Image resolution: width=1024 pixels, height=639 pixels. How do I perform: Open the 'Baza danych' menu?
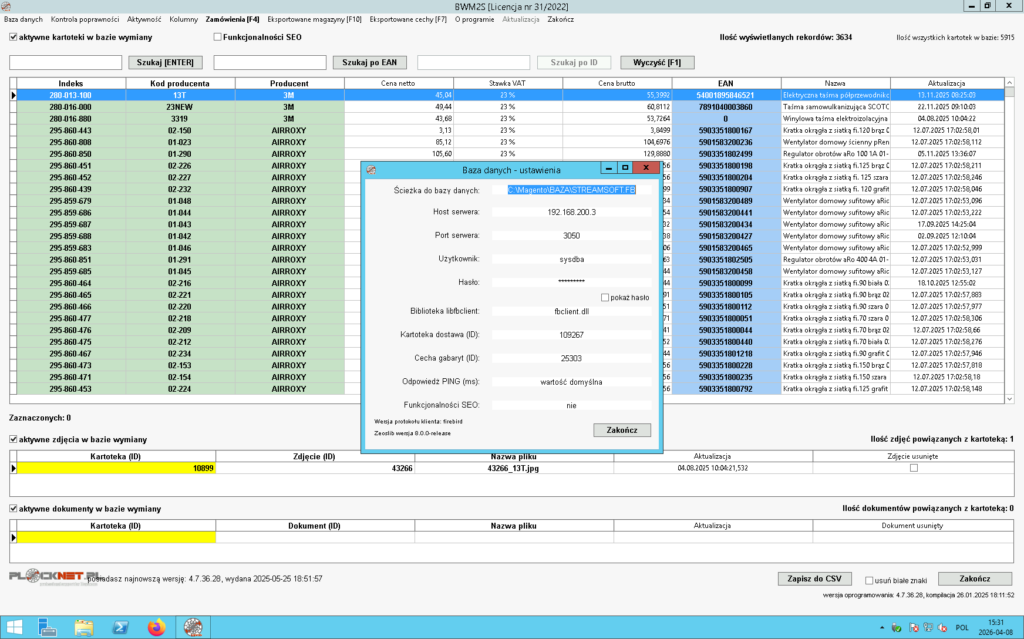[24, 19]
